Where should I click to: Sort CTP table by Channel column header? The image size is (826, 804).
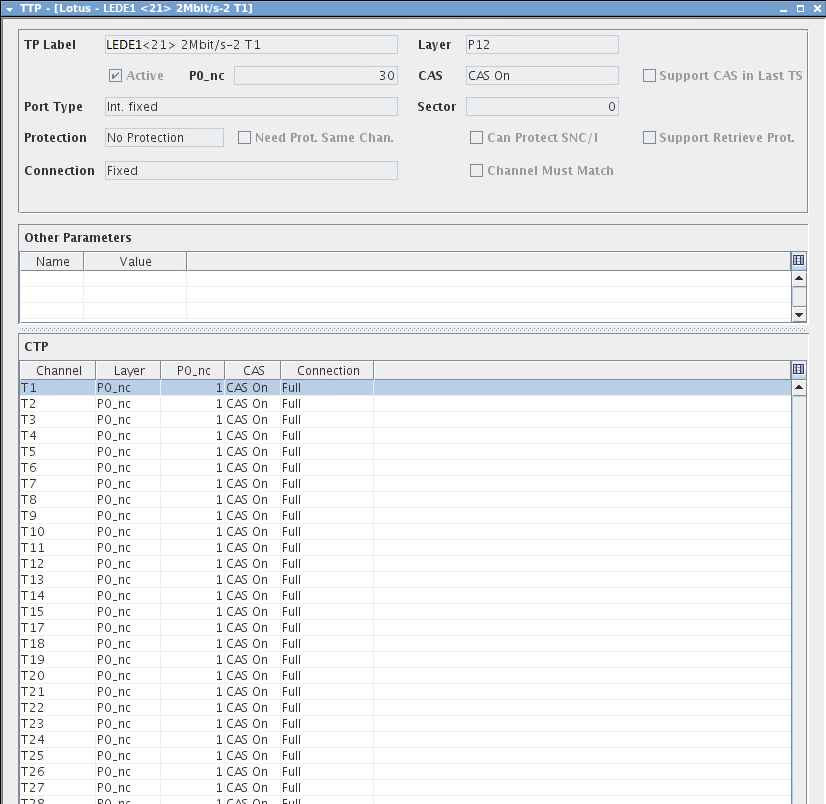click(58, 370)
